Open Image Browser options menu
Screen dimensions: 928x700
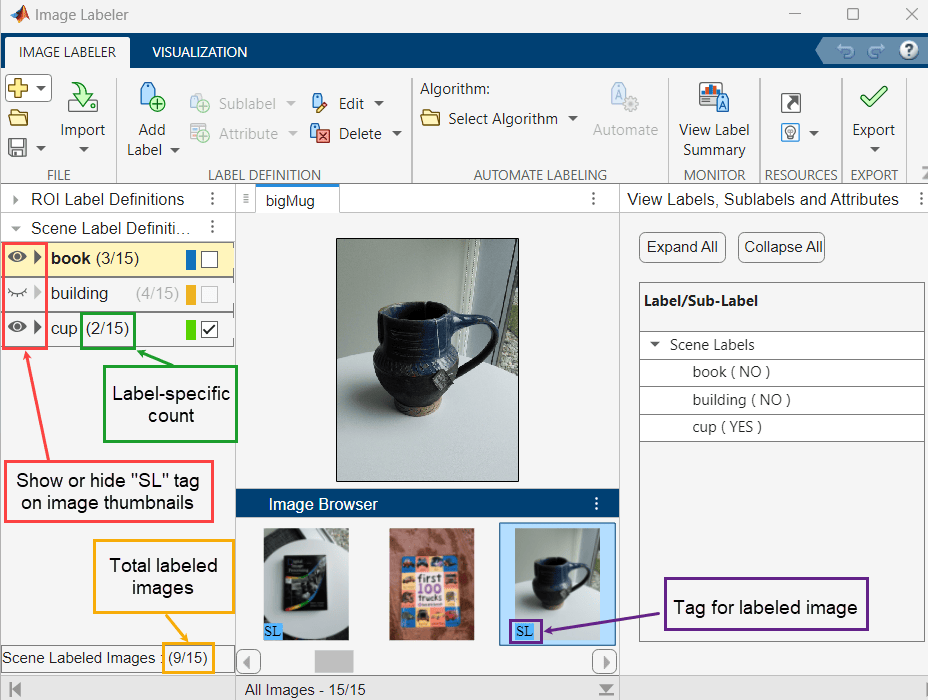597,504
